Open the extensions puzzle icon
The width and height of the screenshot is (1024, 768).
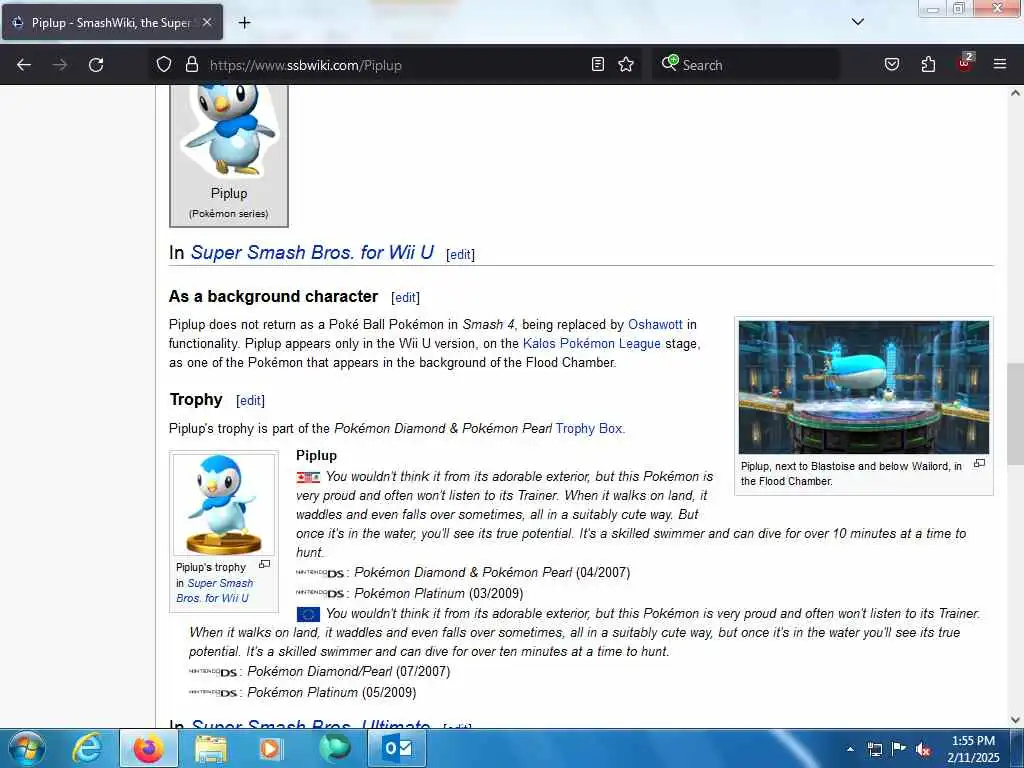click(928, 65)
